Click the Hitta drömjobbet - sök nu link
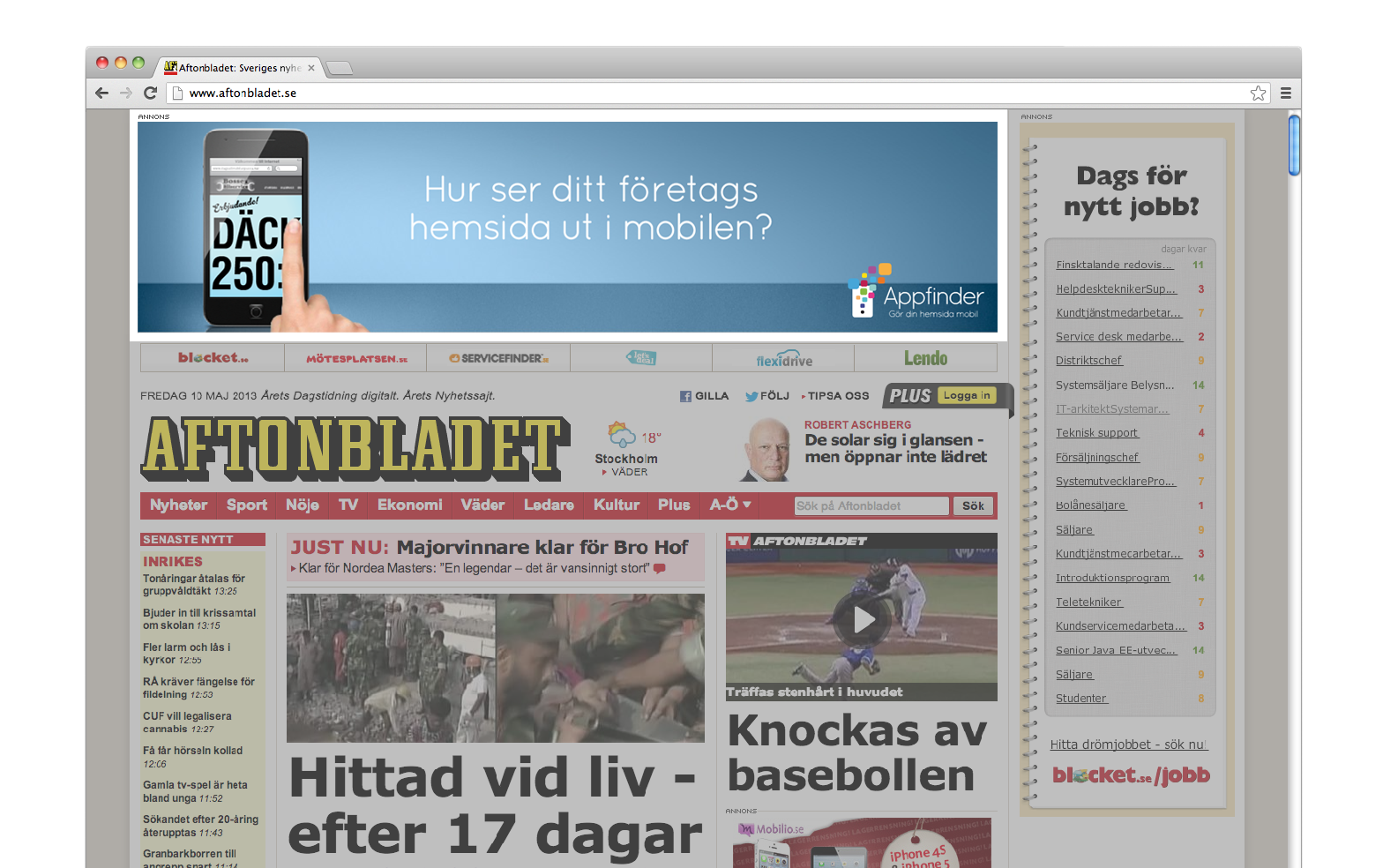The width and height of the screenshot is (1398, 868). 1128,745
